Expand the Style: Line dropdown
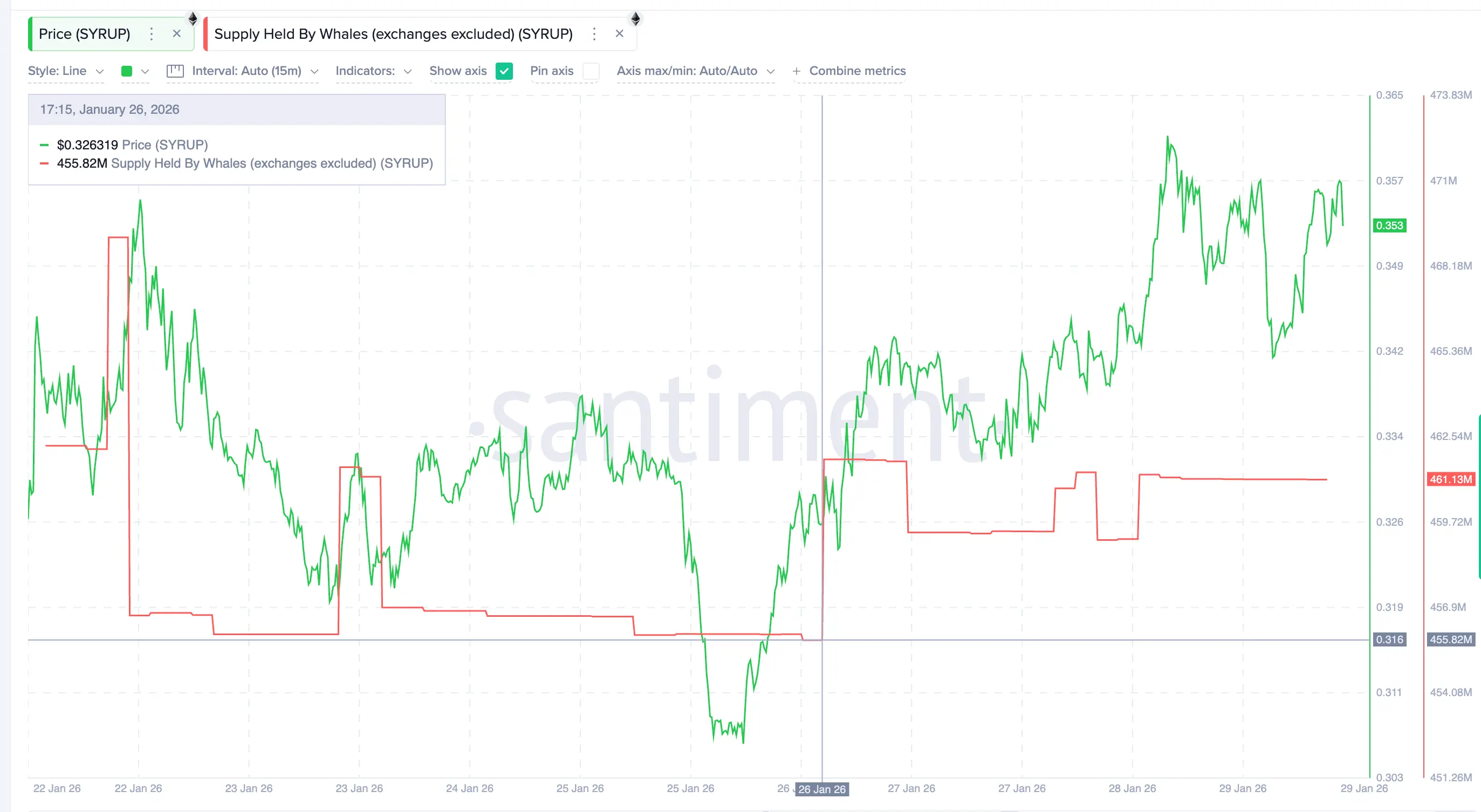This screenshot has width=1481, height=812. point(66,71)
